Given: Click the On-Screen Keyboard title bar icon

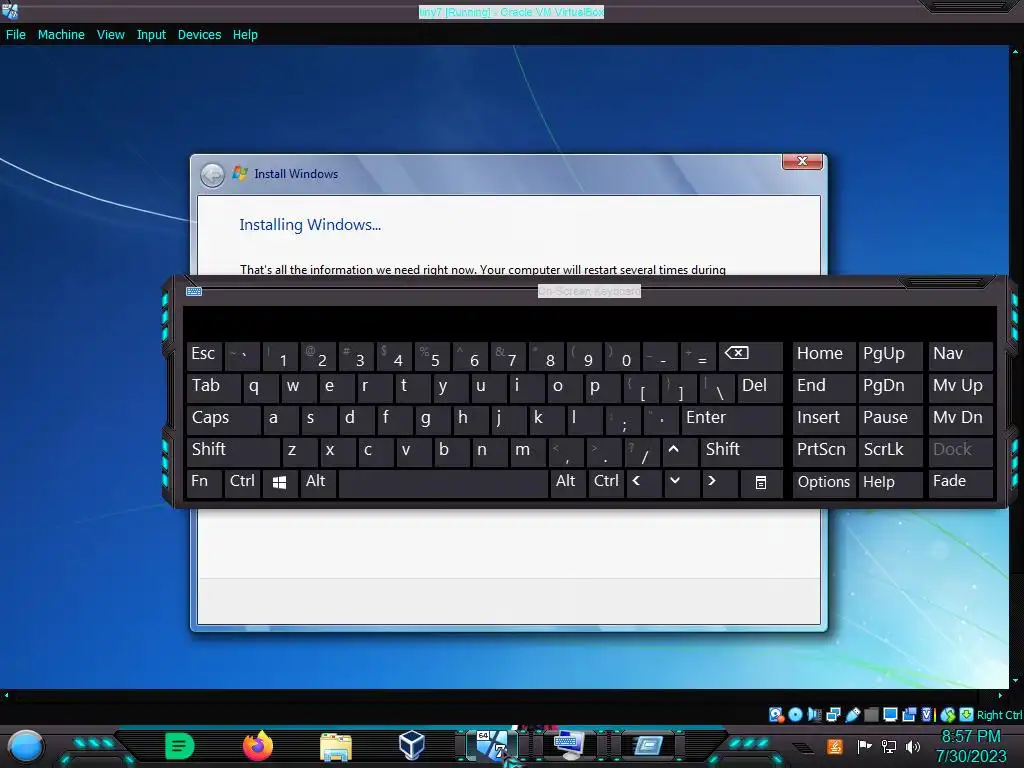Looking at the screenshot, I should 194,291.
